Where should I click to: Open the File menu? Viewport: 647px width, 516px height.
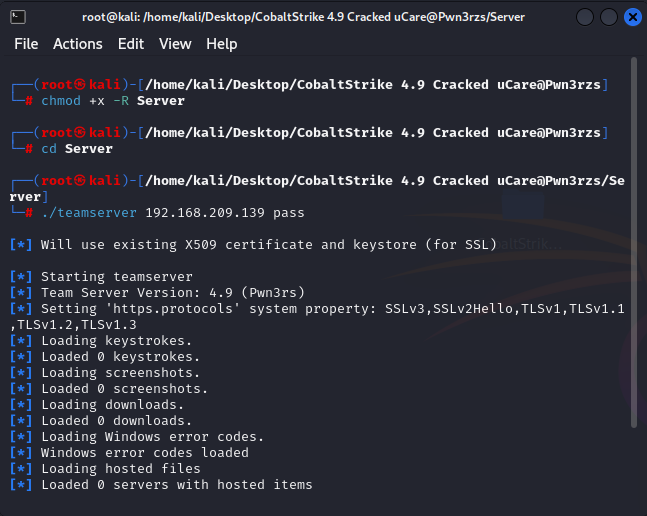coord(26,44)
